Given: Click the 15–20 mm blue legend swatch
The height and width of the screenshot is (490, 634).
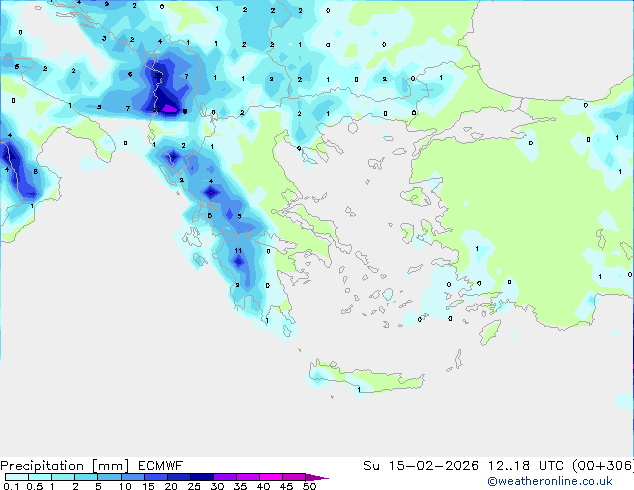Looking at the screenshot, I should [x=155, y=477].
